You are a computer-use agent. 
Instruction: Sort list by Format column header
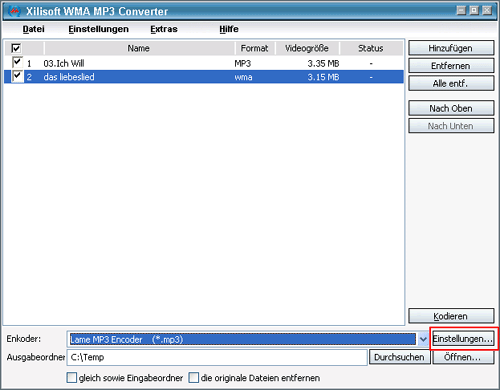255,48
